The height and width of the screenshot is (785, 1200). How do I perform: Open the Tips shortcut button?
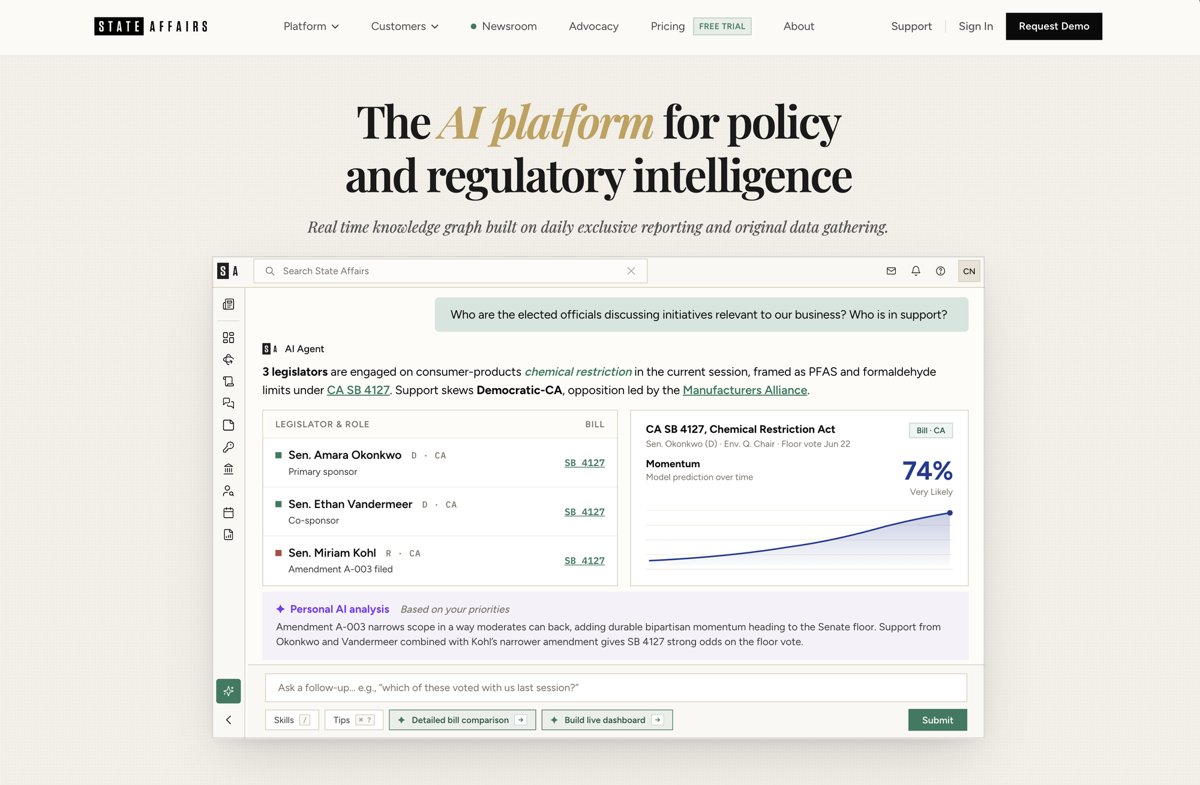click(354, 720)
